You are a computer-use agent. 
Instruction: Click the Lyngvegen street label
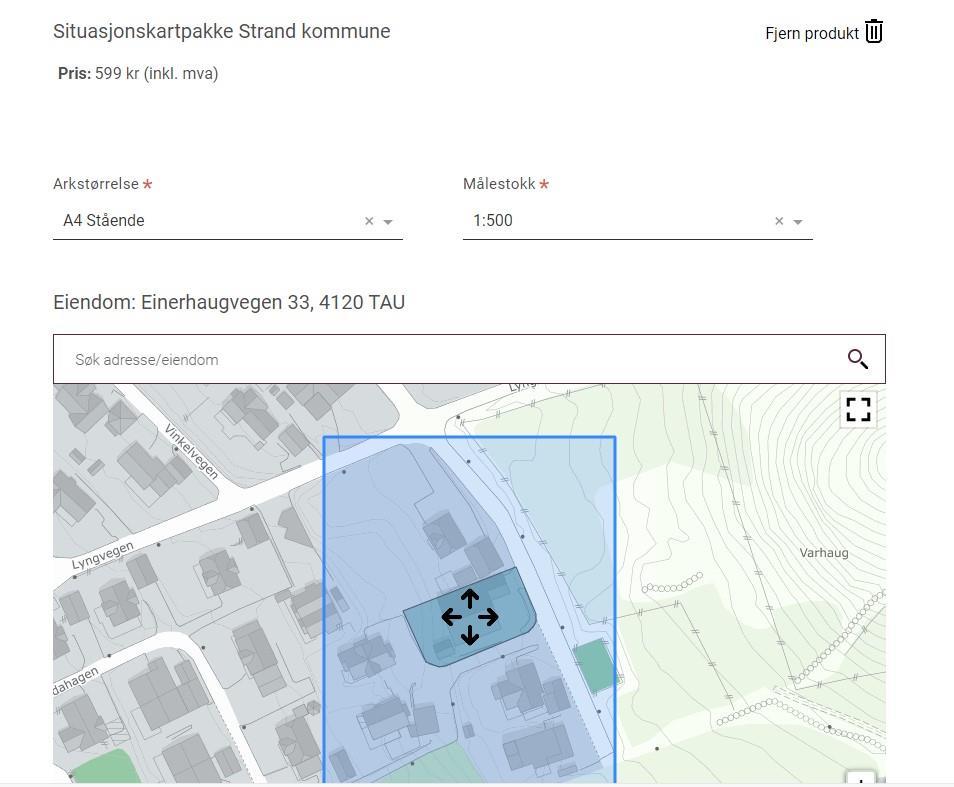pos(102,557)
